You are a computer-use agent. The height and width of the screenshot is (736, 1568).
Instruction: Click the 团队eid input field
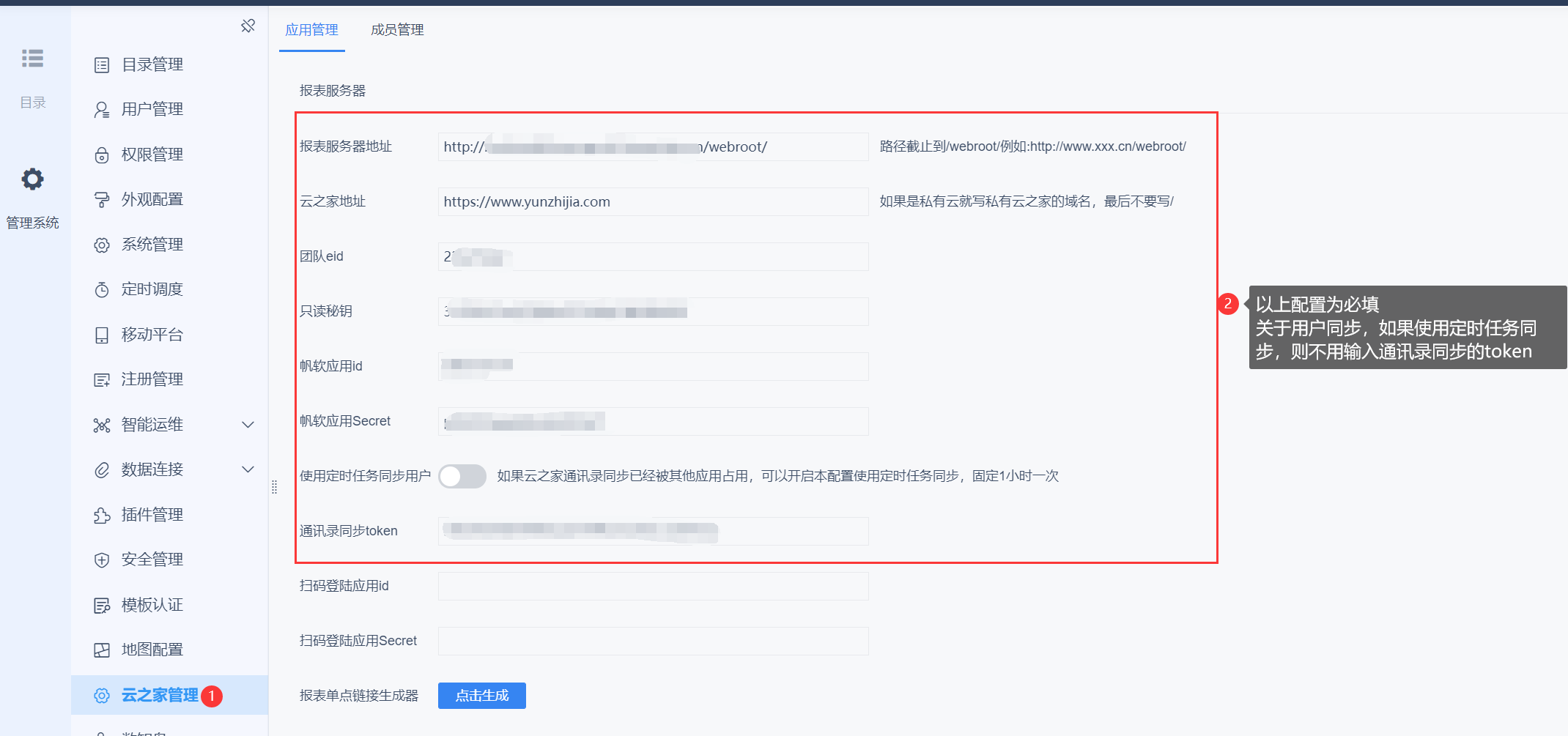coord(654,256)
